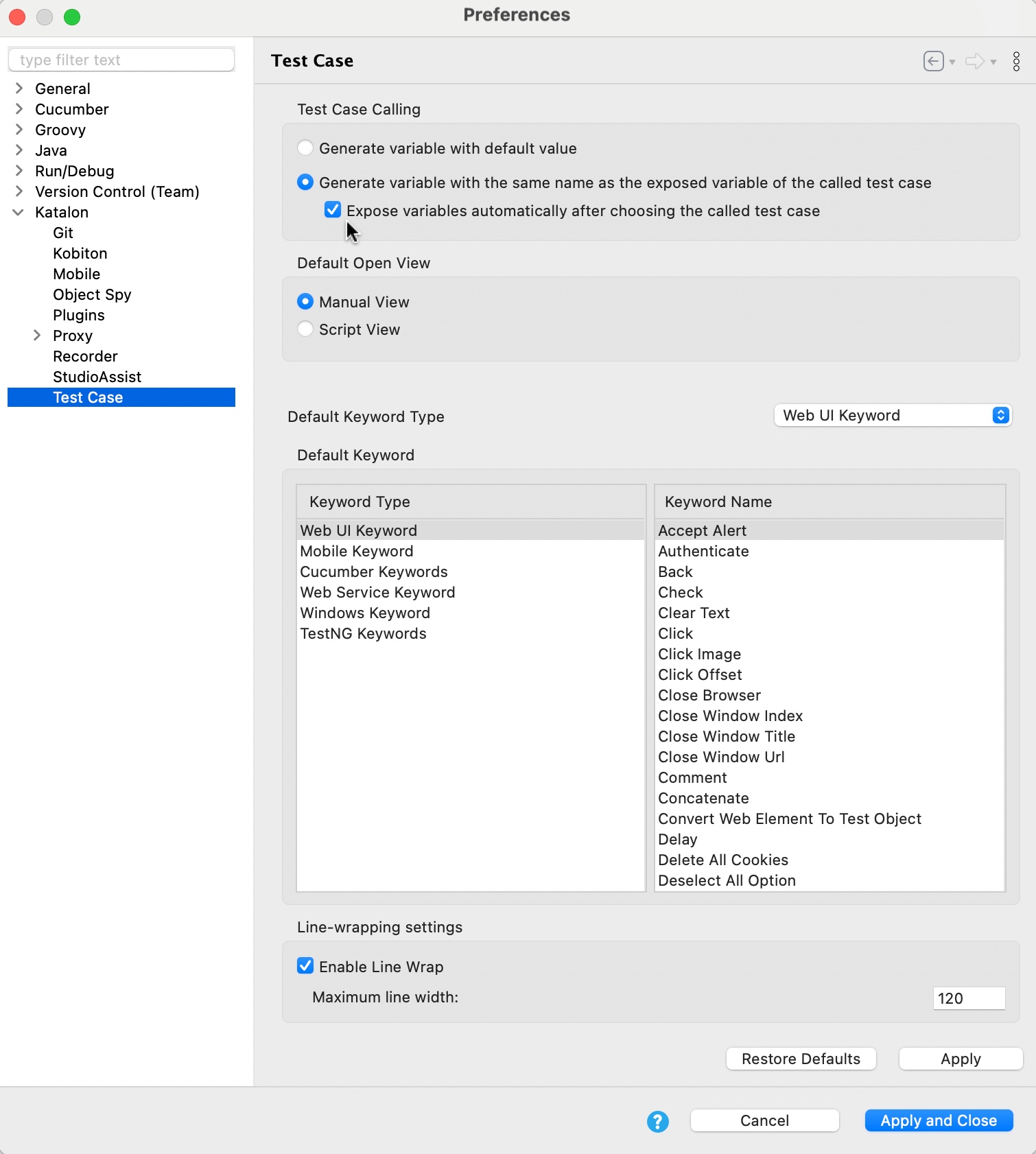Screen dimensions: 1036x1154
Task: Click the Restore Defaults button
Action: [801, 1059]
